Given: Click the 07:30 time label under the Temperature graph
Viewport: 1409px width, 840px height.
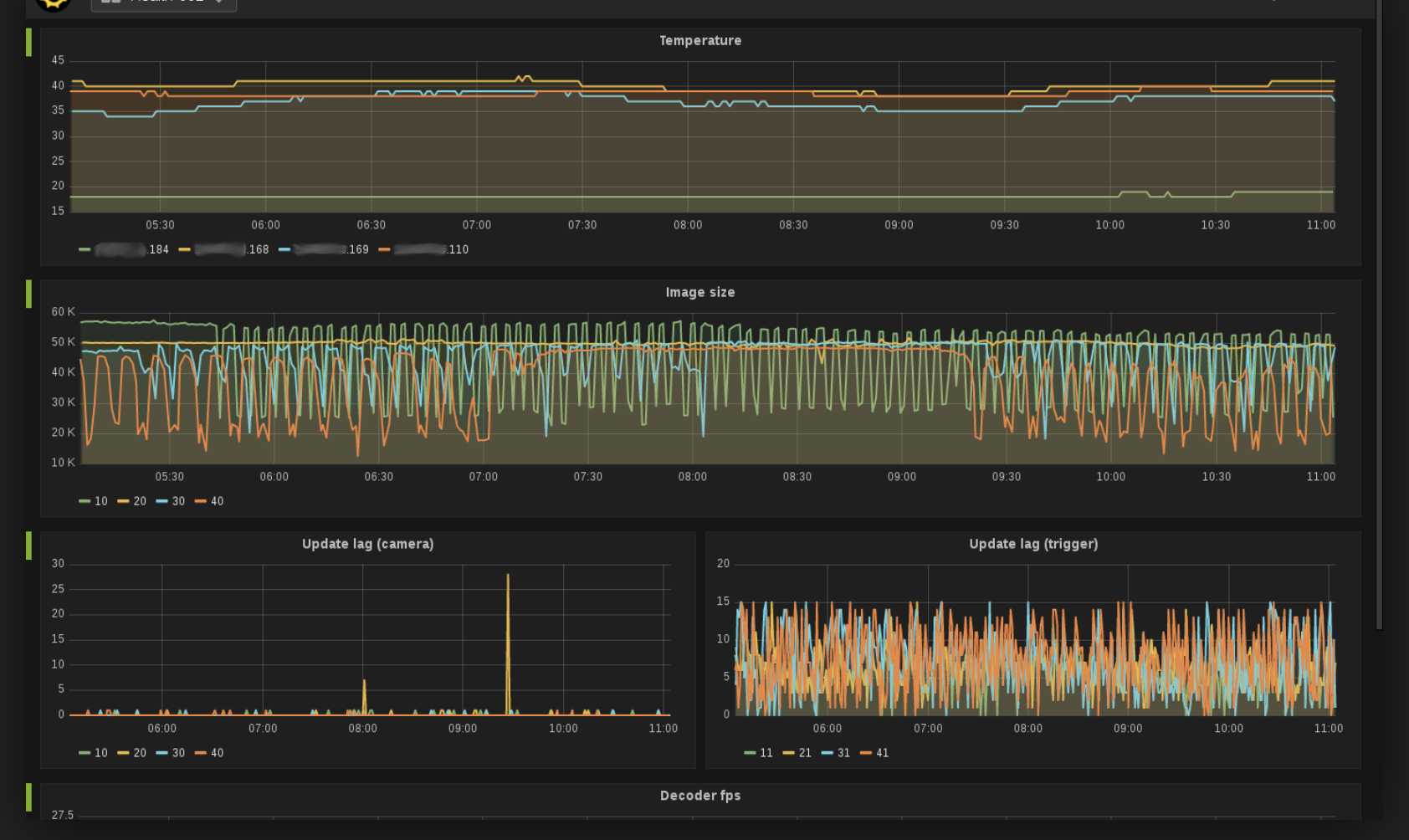Looking at the screenshot, I should click(582, 225).
